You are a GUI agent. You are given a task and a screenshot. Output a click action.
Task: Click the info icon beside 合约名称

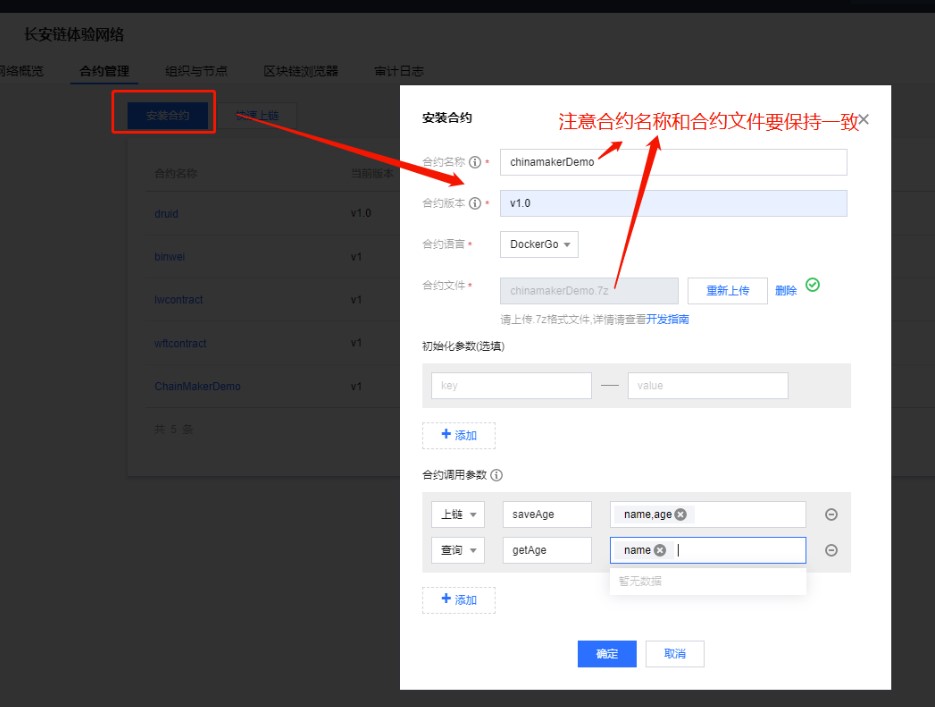click(x=475, y=162)
